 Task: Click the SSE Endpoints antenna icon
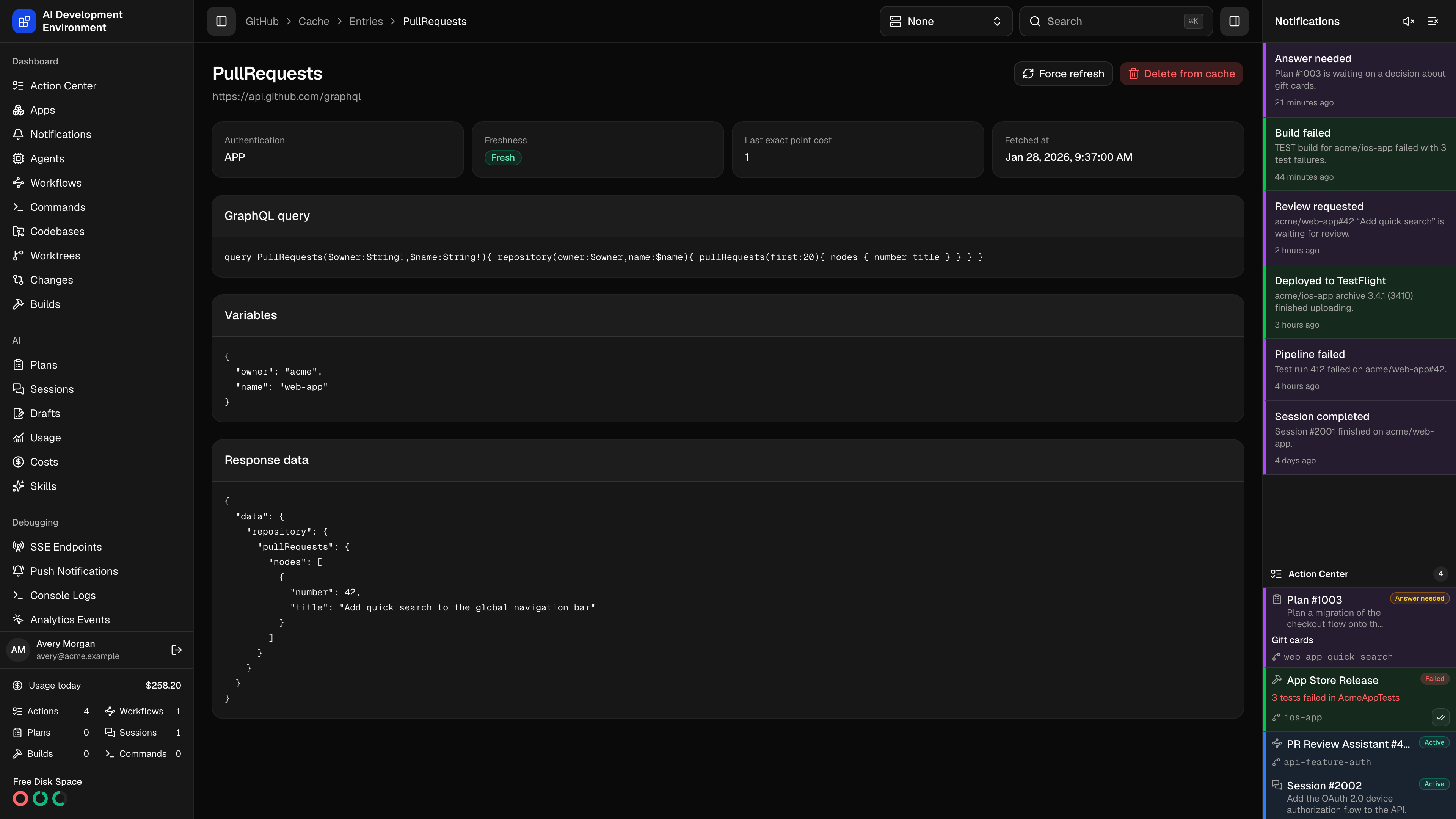click(x=18, y=547)
